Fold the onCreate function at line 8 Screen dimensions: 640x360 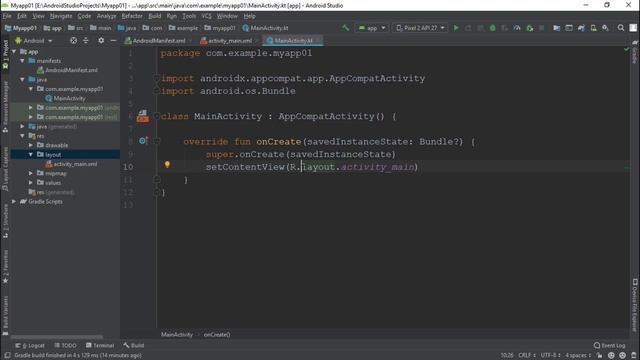(156, 141)
